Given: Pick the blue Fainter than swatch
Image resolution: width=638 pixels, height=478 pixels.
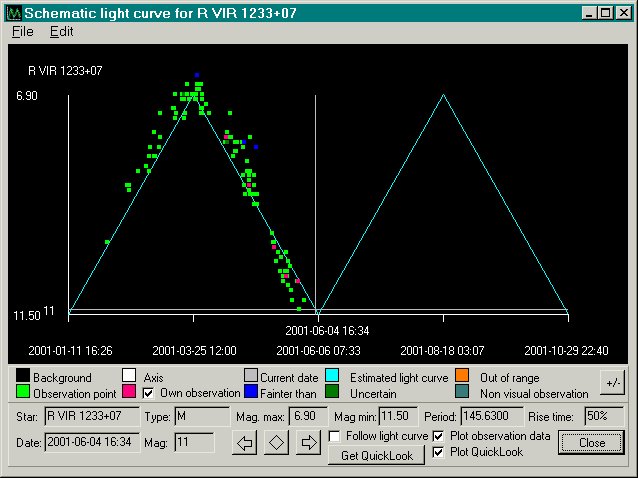Looking at the screenshot, I should click(251, 391).
